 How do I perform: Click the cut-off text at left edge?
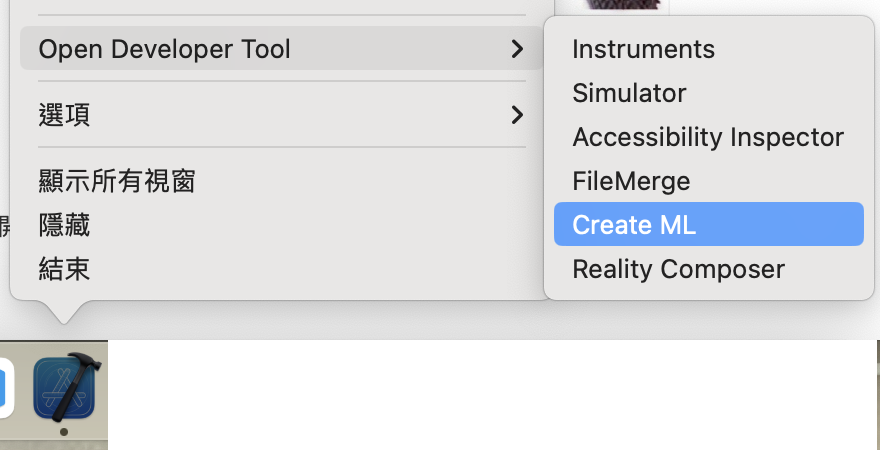[x=4, y=226]
